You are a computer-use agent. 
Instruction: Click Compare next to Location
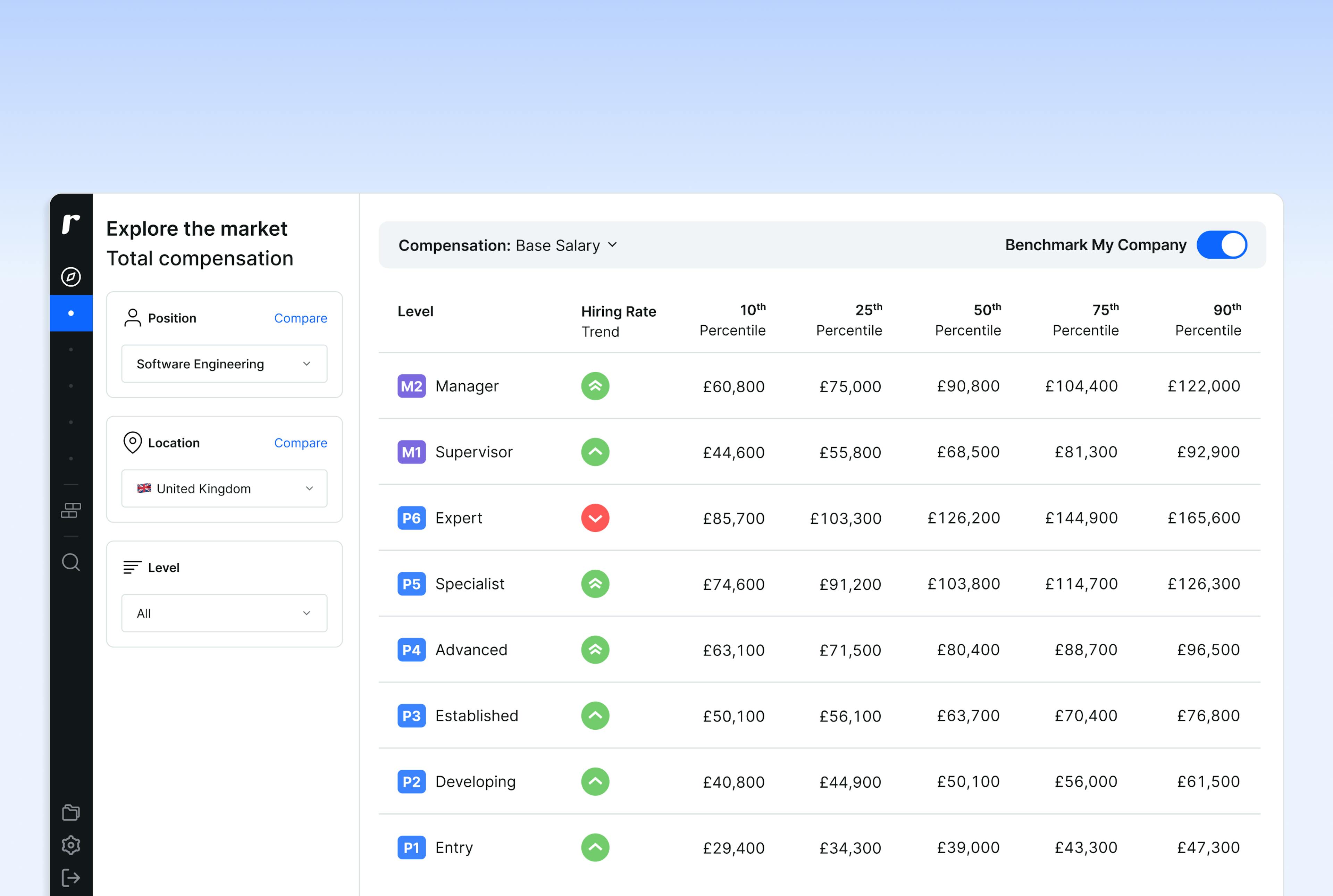[x=301, y=442]
